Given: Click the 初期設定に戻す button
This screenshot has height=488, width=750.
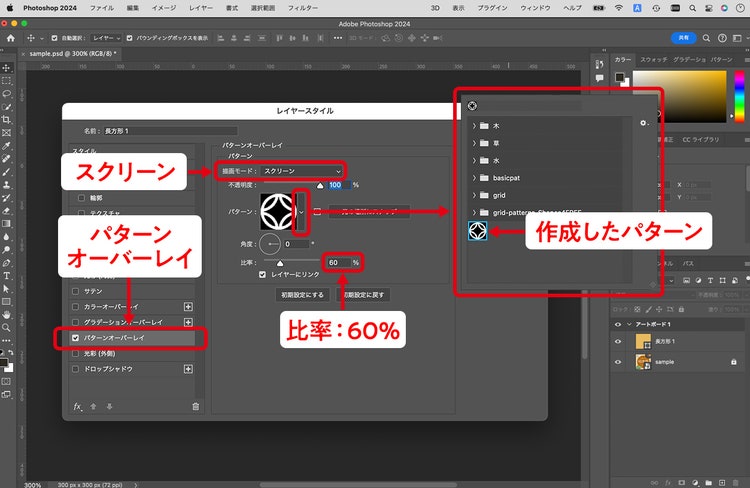Looking at the screenshot, I should pos(364,295).
